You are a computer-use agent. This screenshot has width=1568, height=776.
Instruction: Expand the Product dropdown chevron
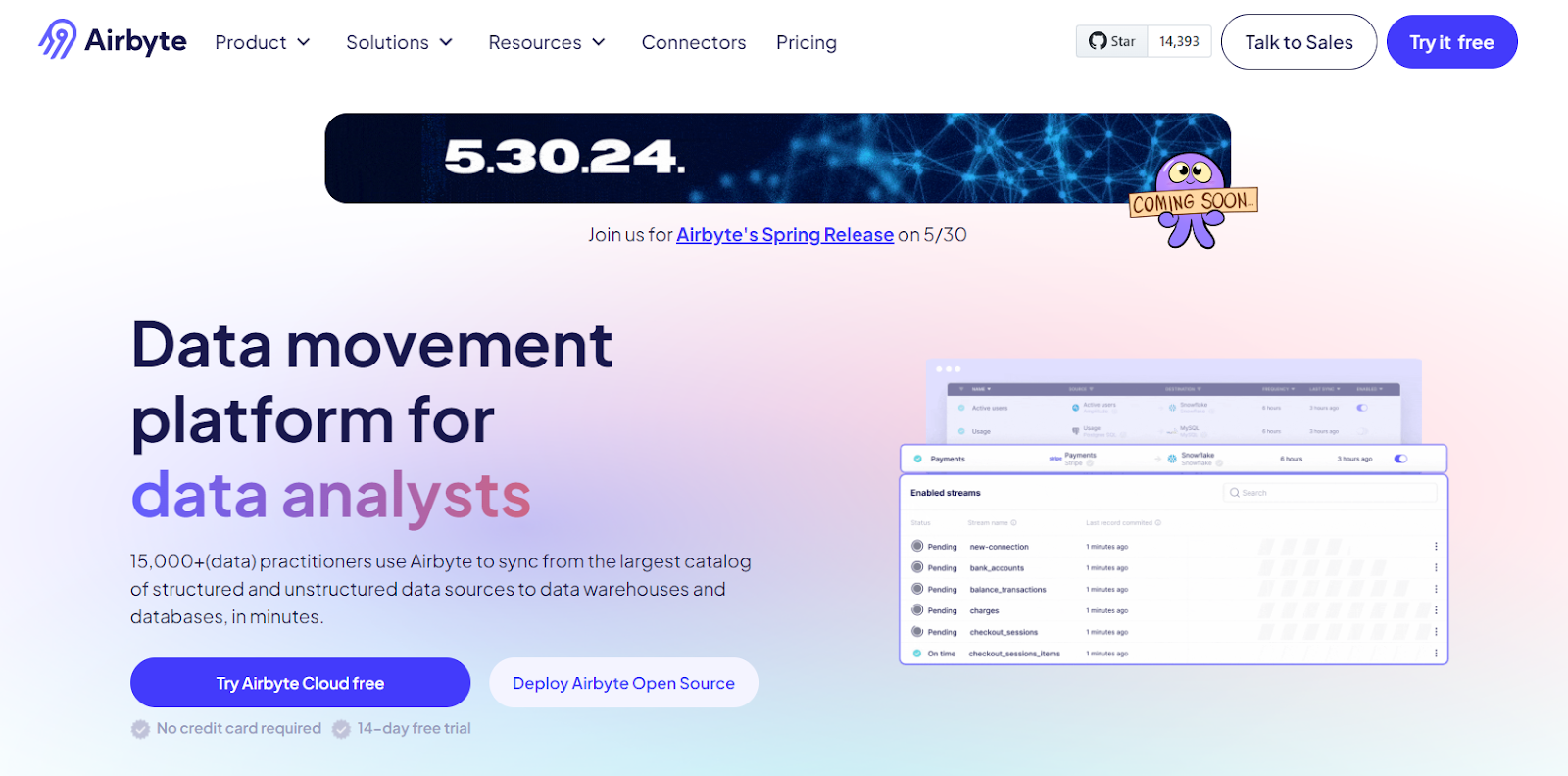pos(304,42)
